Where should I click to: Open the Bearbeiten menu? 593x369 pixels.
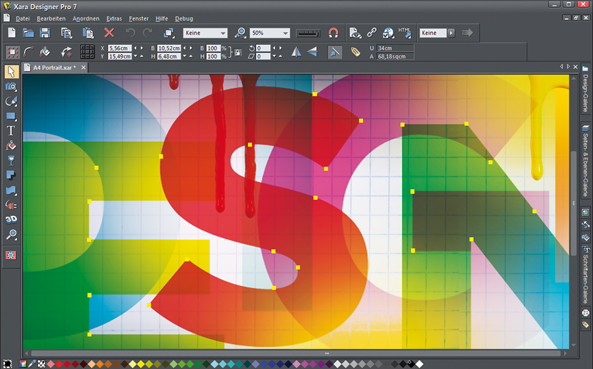(51, 19)
